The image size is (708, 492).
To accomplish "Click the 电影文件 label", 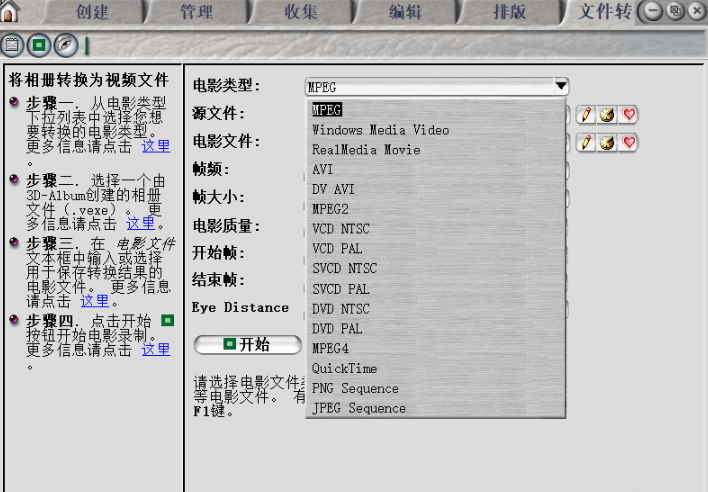I will click(226, 141).
